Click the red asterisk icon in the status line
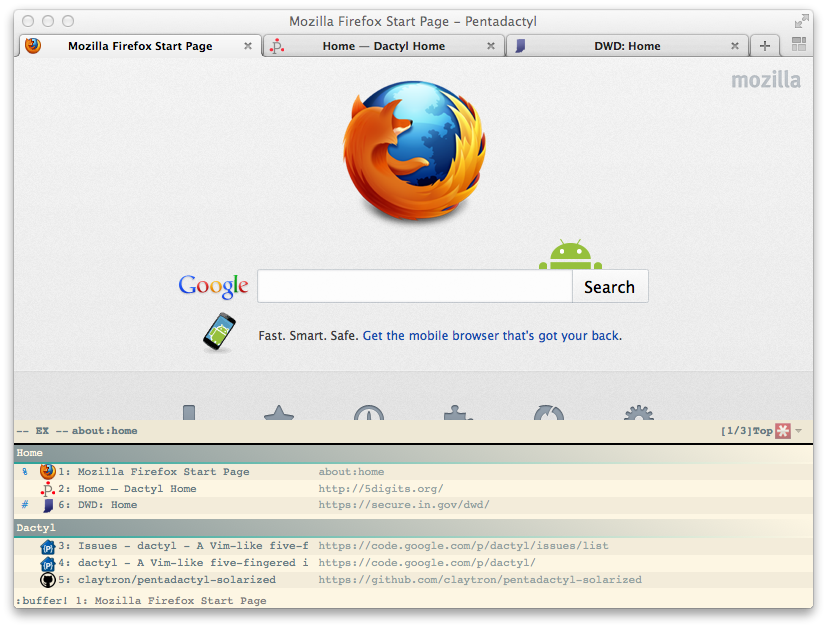The image size is (827, 628). pyautogui.click(x=783, y=431)
